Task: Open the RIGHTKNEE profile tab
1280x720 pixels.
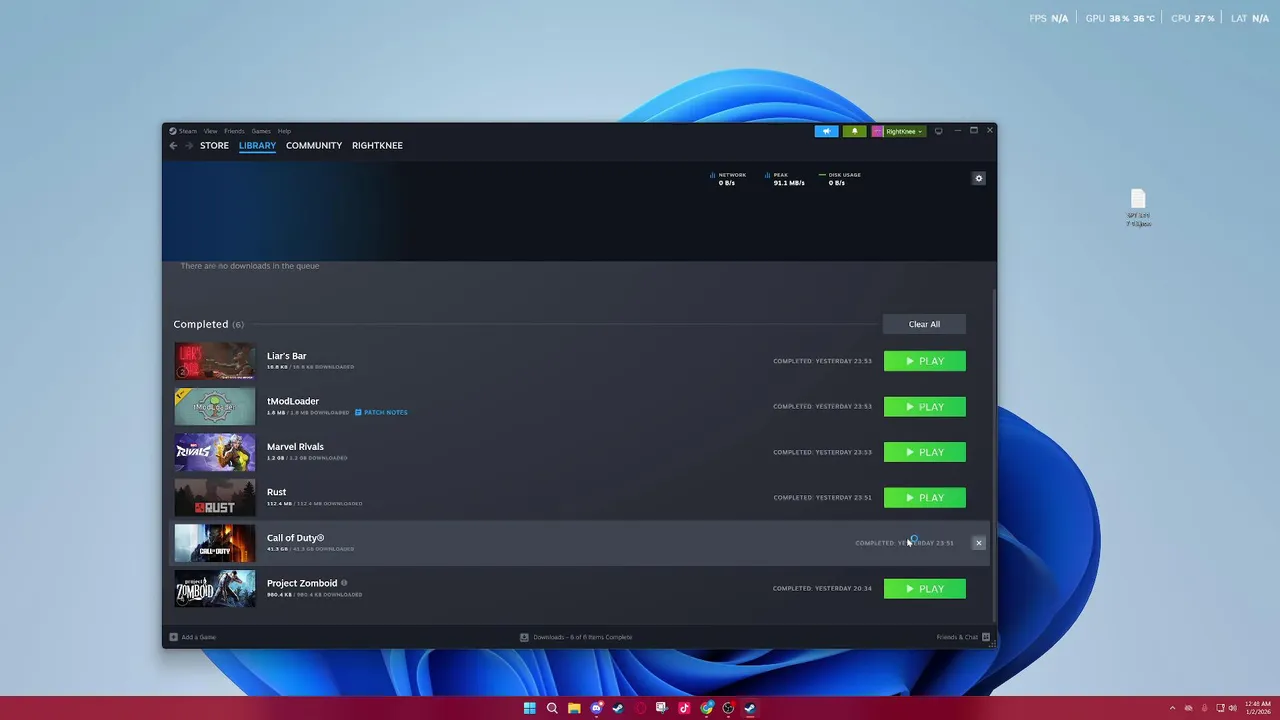Action: 377,145
